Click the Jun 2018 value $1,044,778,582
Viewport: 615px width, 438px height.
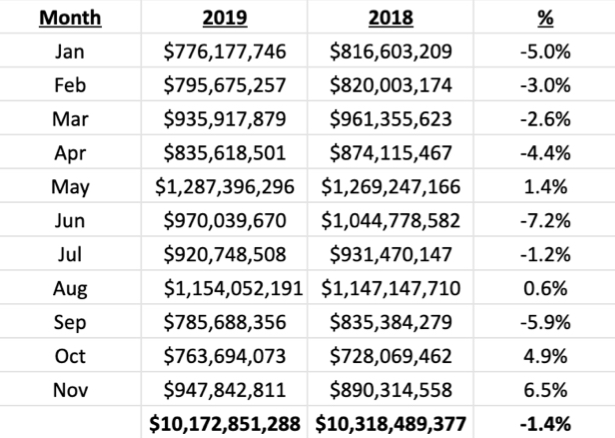coord(391,221)
